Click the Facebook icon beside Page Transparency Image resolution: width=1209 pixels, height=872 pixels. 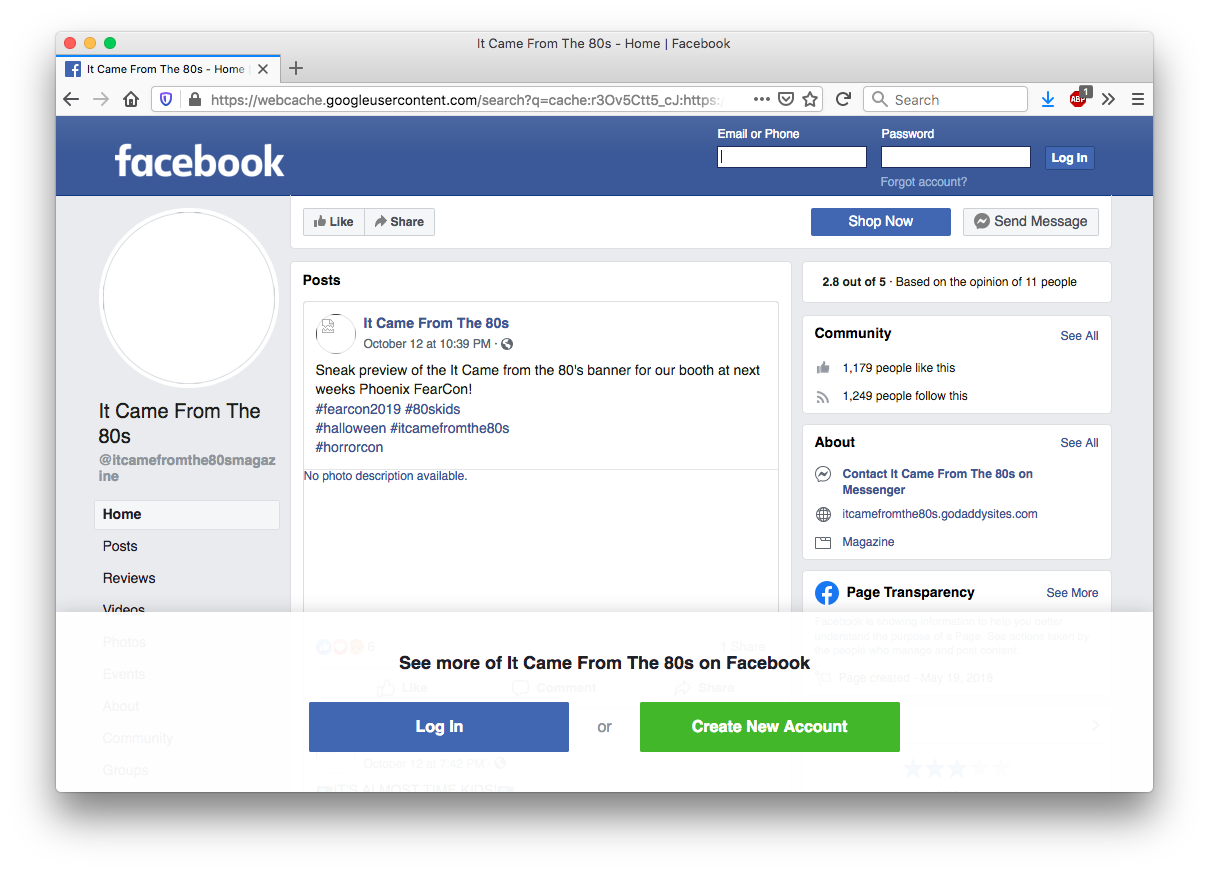[x=827, y=593]
